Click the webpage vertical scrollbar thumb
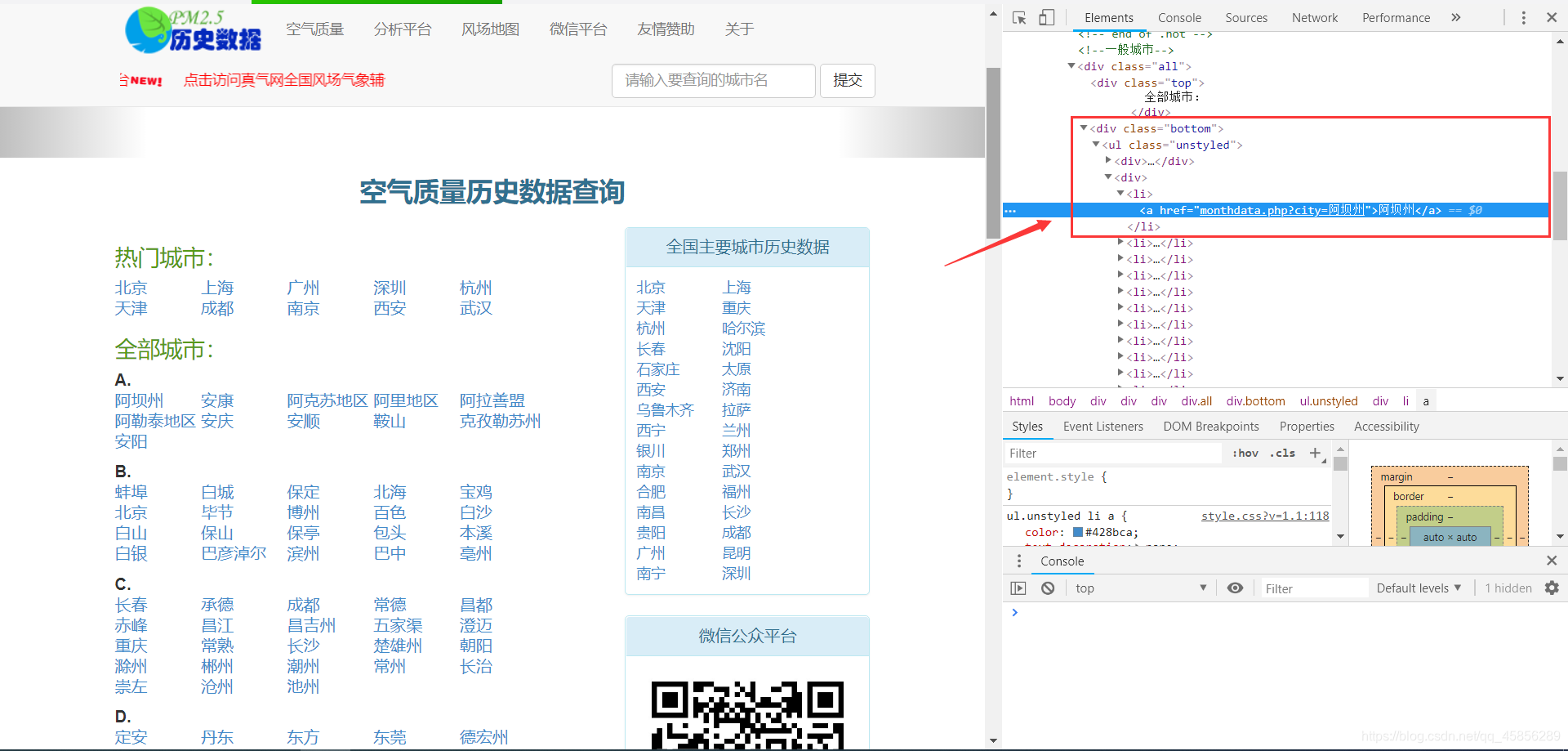 [x=993, y=153]
